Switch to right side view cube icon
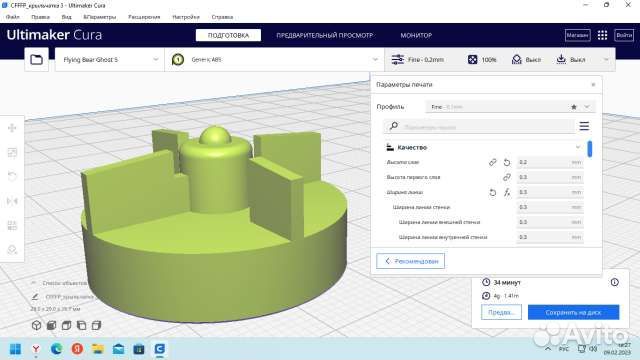This screenshot has height=360, width=640. click(x=96, y=325)
